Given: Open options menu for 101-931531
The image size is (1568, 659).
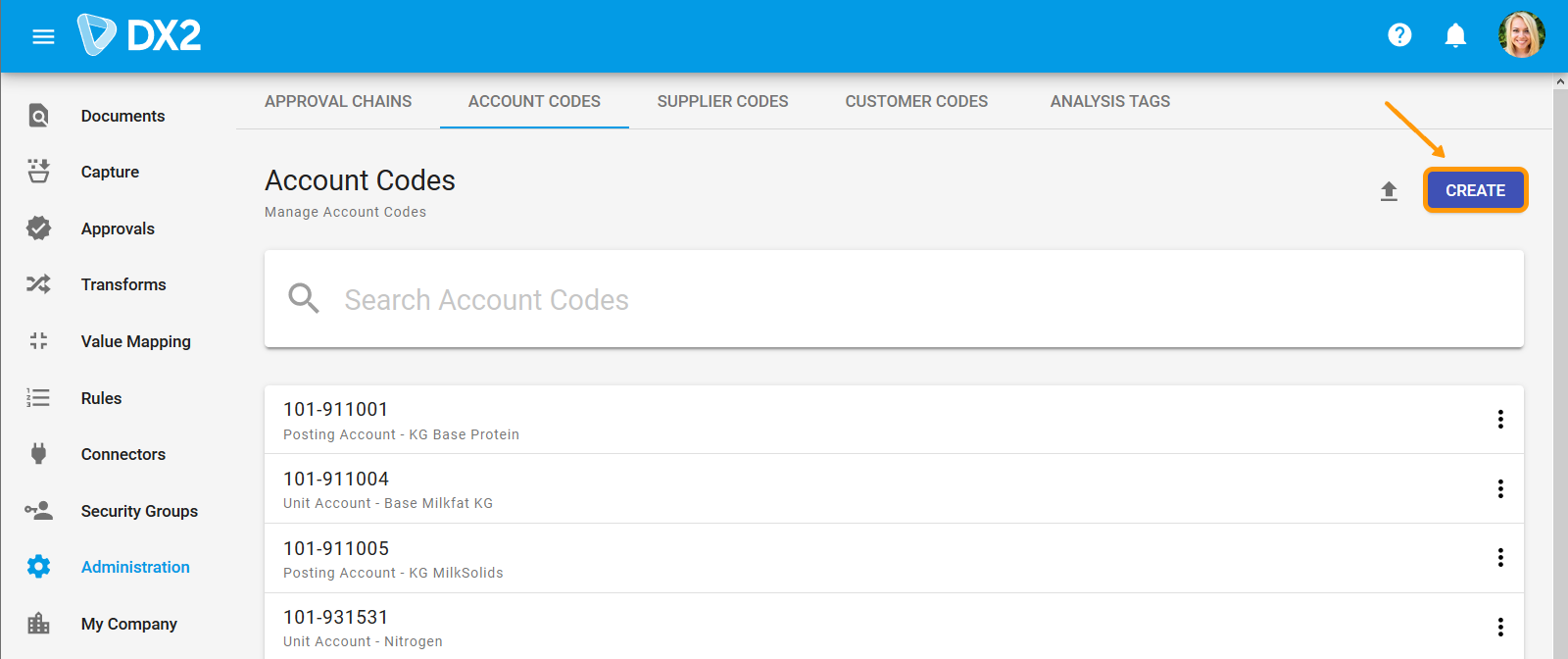Looking at the screenshot, I should coord(1500,627).
